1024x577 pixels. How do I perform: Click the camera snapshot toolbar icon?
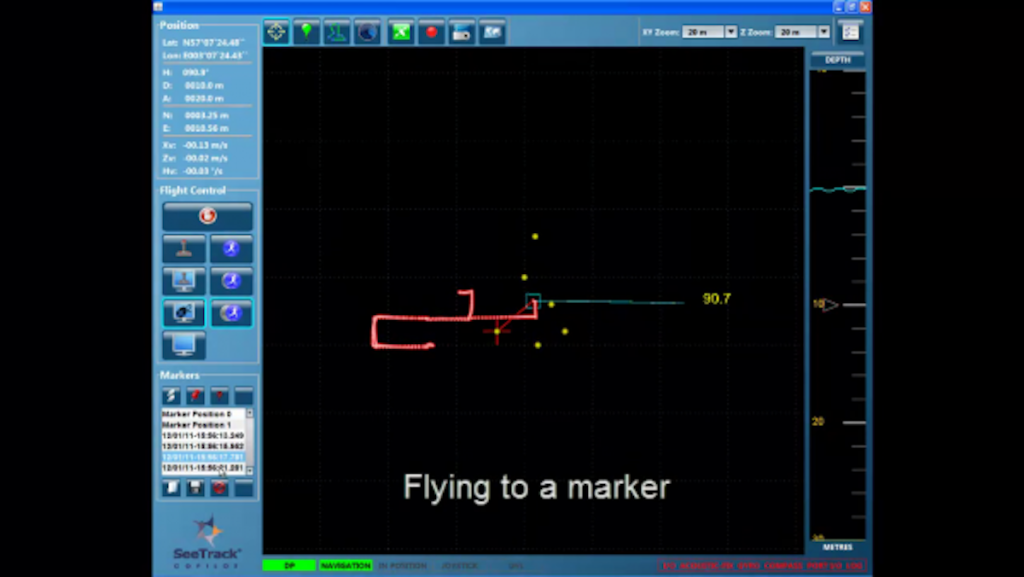[462, 32]
